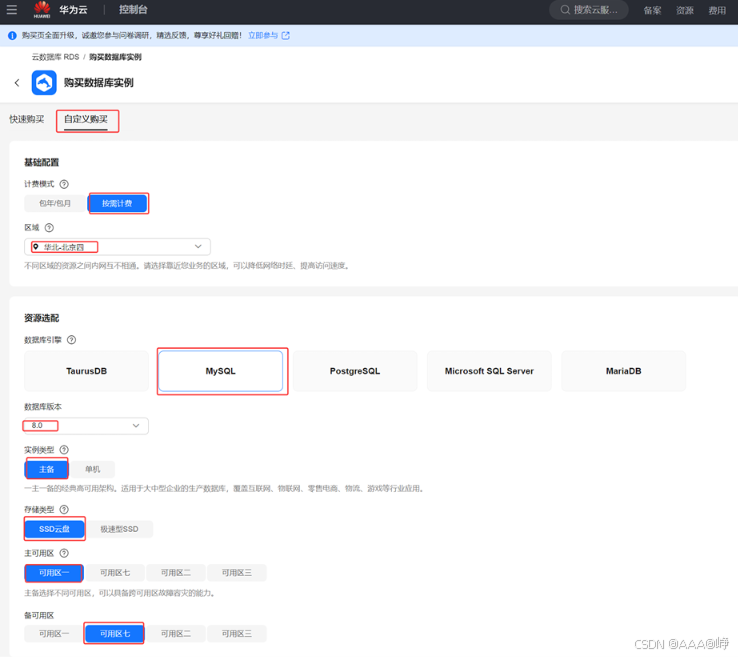Expand the 区域 region dropdown arrow
This screenshot has height=657, width=738.
[x=198, y=247]
